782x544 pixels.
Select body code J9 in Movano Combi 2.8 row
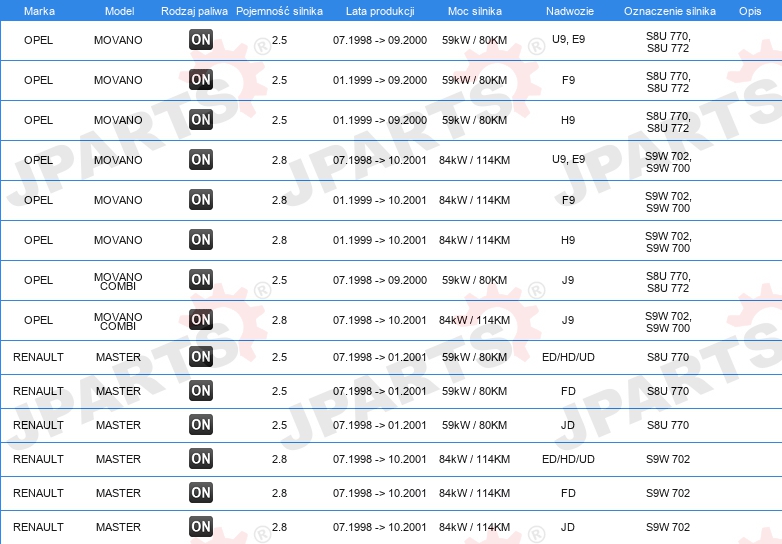point(568,320)
